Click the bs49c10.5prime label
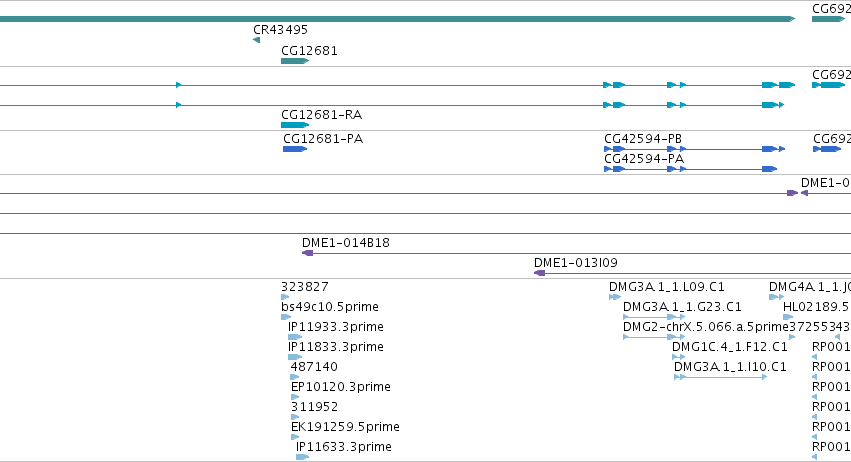The width and height of the screenshot is (851, 462). pyautogui.click(x=330, y=307)
